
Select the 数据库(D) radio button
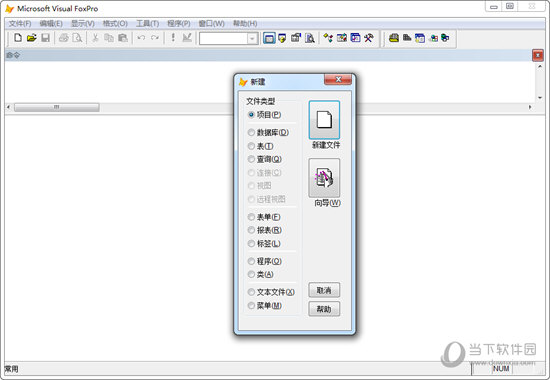click(x=251, y=132)
